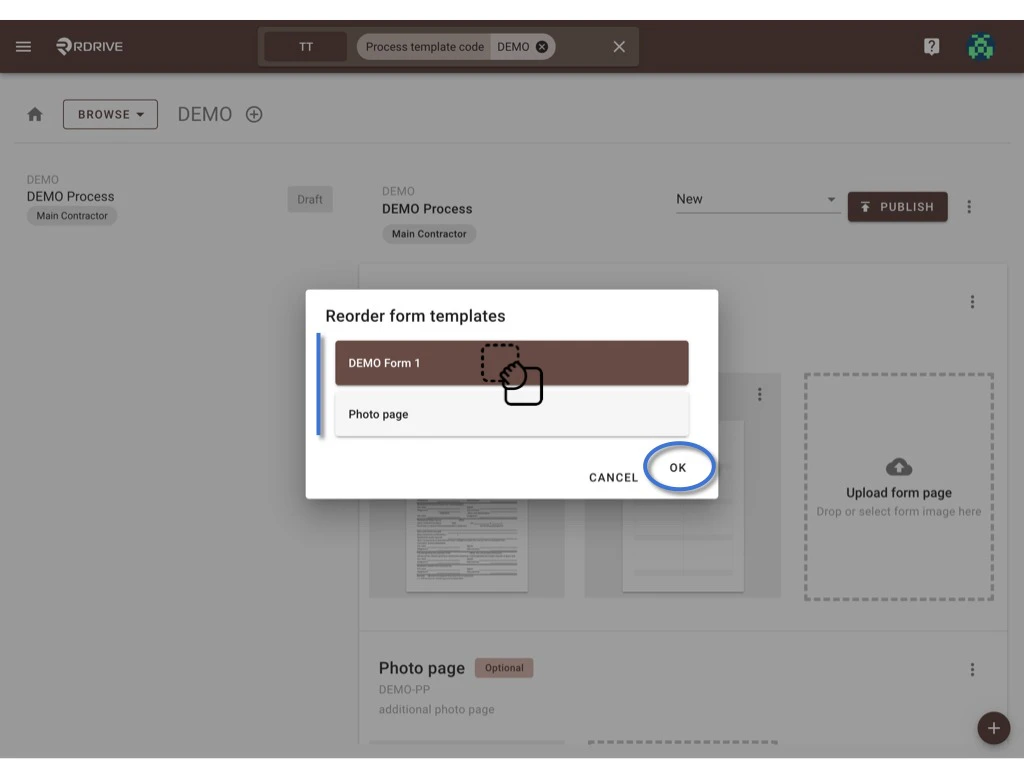Clear the search with the X icon

pyautogui.click(x=618, y=46)
